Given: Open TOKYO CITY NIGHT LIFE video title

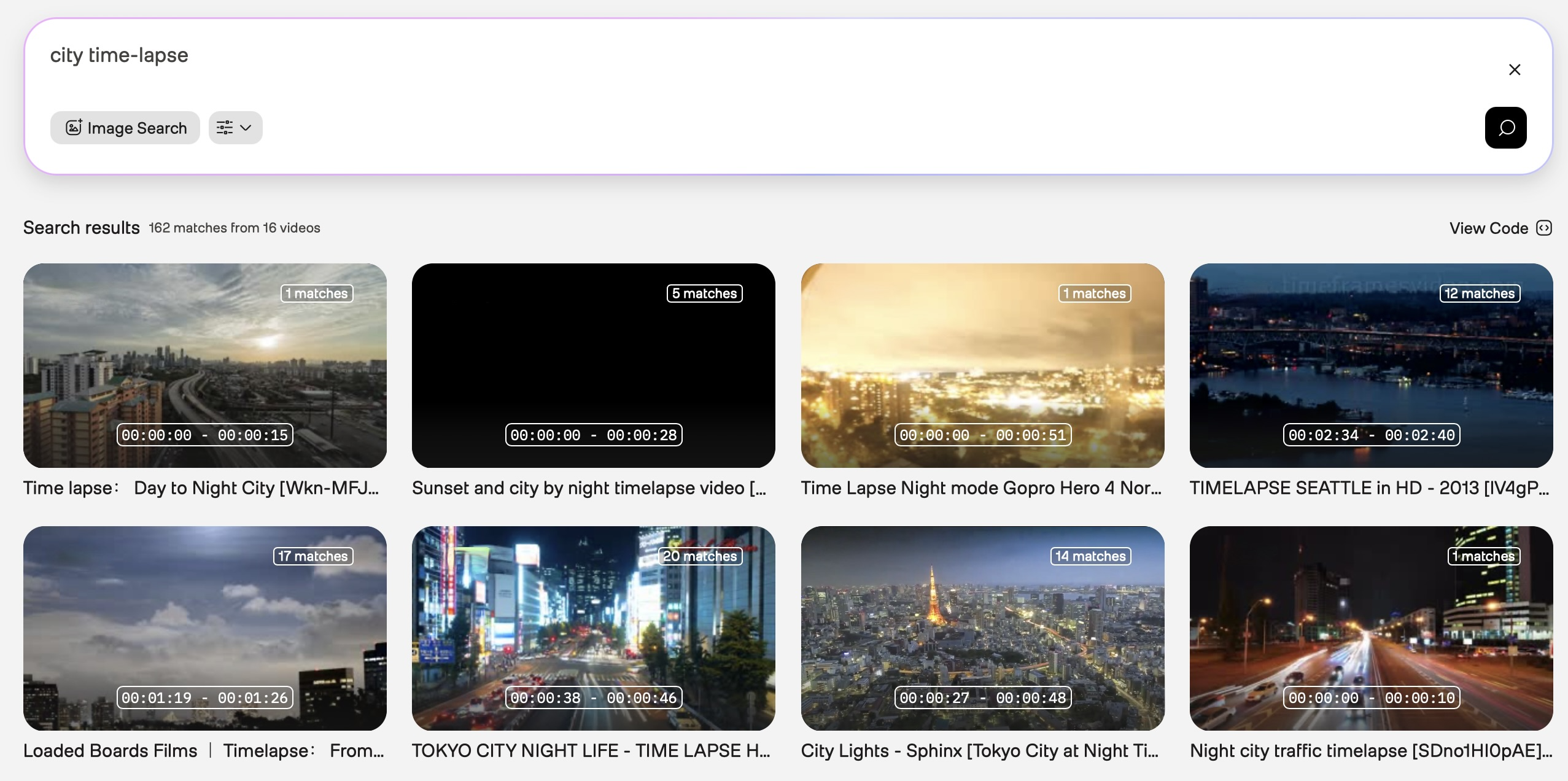Looking at the screenshot, I should 591,751.
